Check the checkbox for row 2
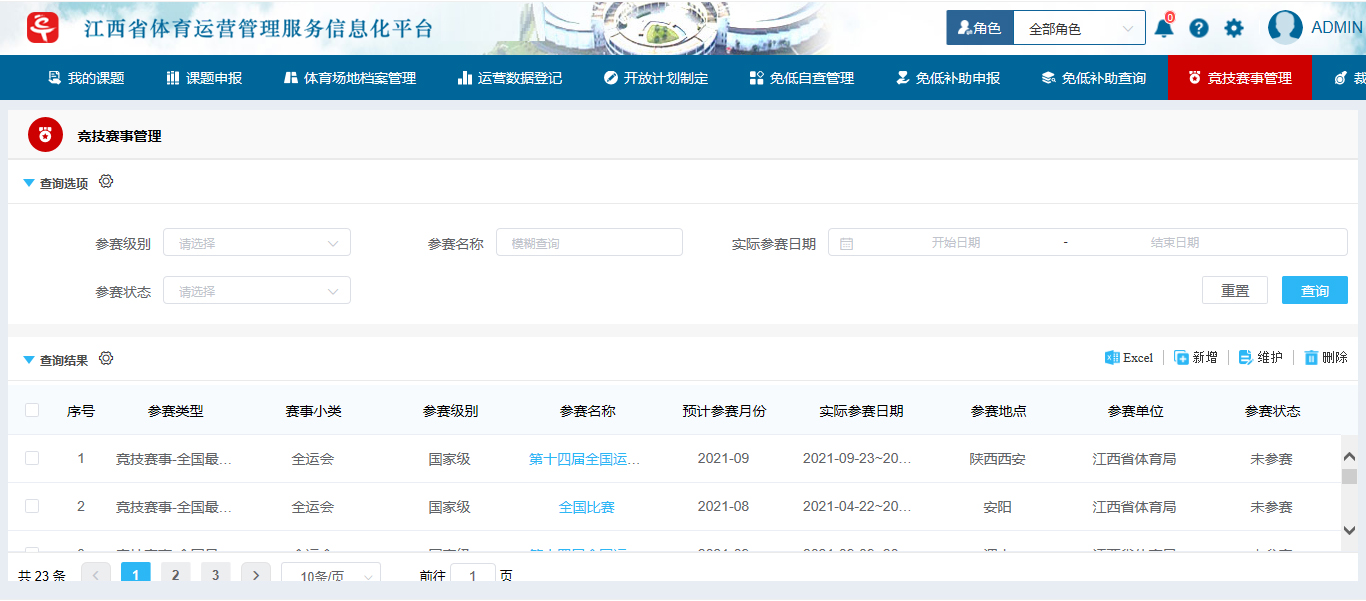The height and width of the screenshot is (601, 1366). tap(32, 506)
